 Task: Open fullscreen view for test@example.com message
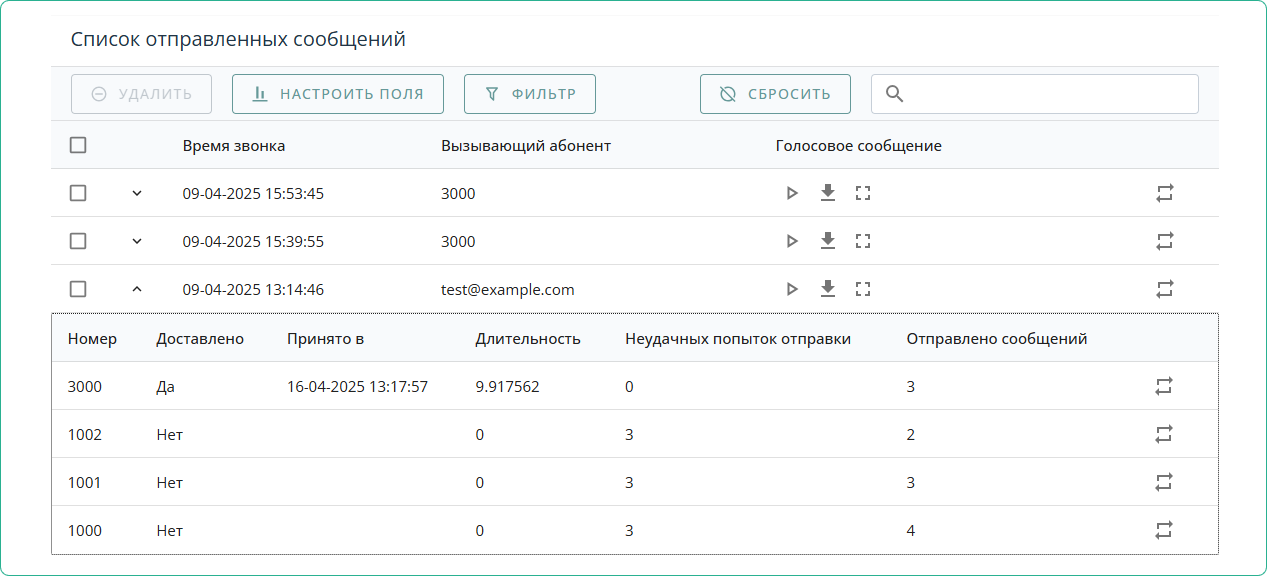[863, 289]
